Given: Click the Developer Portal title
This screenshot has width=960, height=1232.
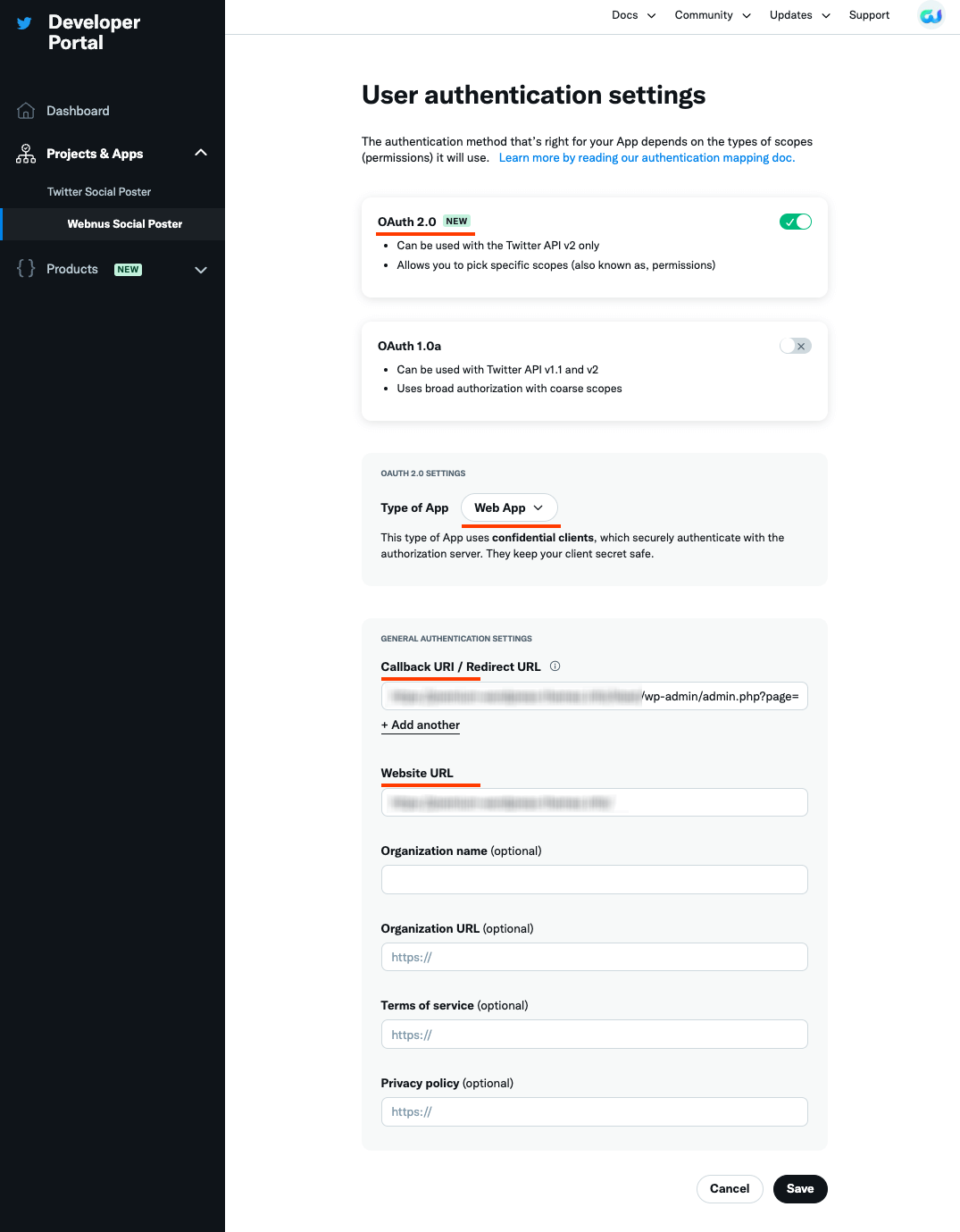Looking at the screenshot, I should coord(94,32).
